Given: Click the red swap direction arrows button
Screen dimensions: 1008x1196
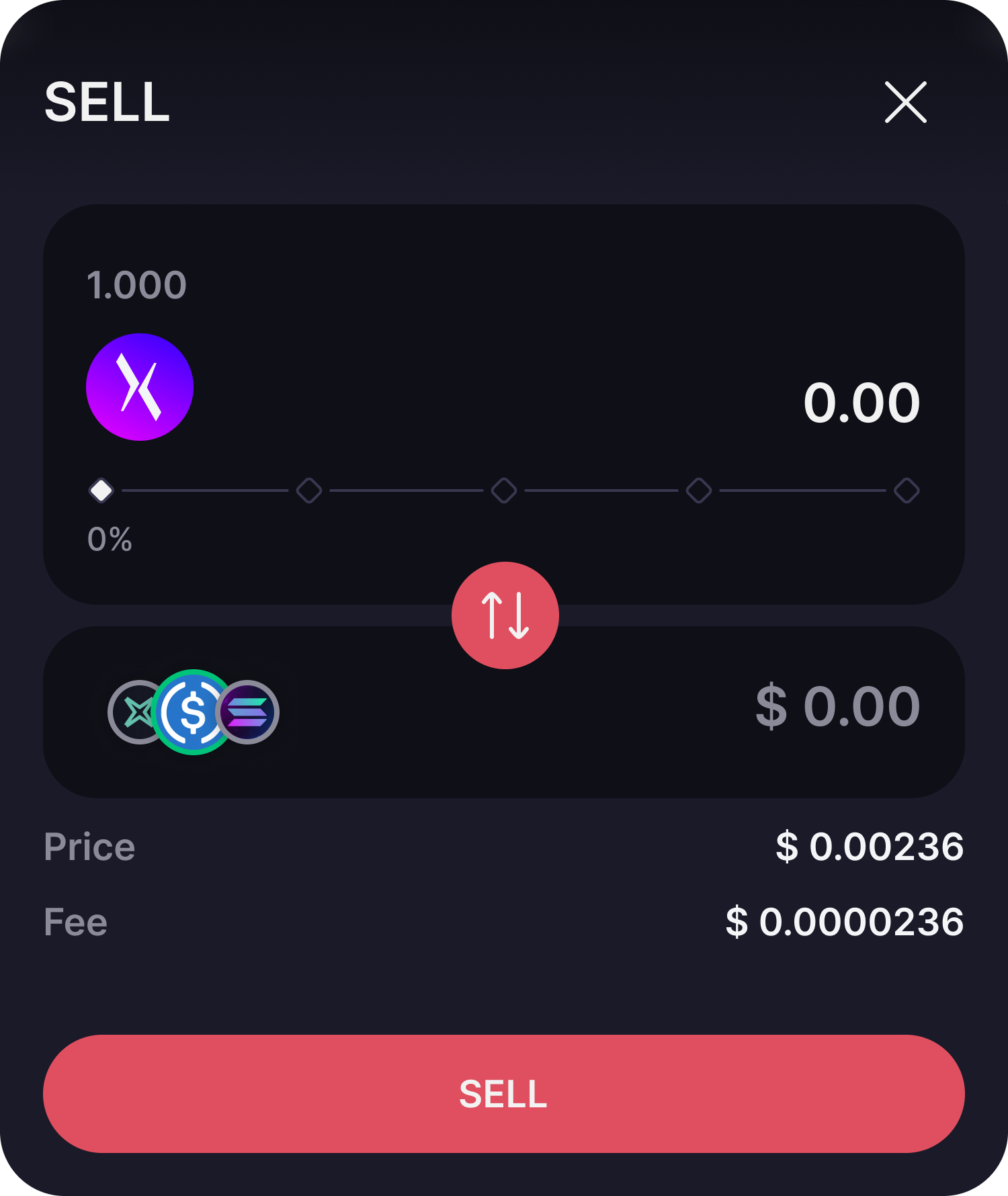Looking at the screenshot, I should pyautogui.click(x=505, y=615).
